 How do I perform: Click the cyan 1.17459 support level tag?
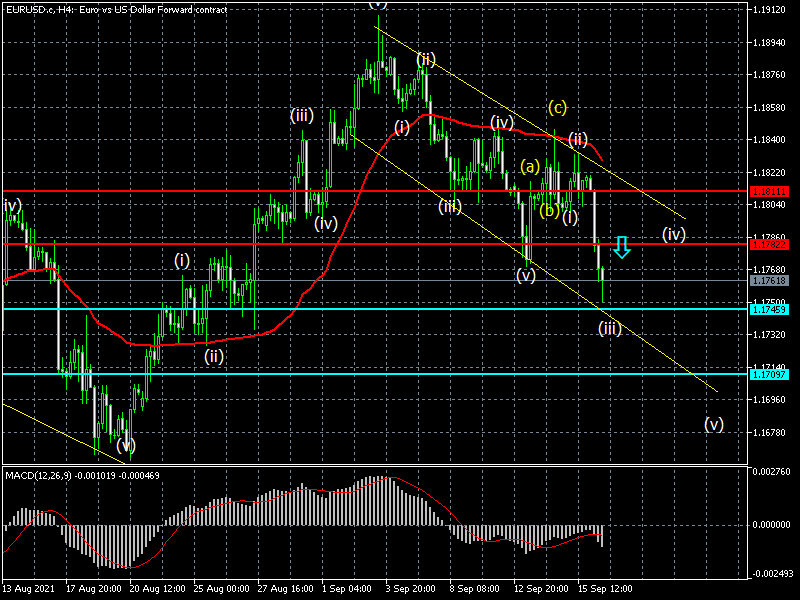[769, 309]
